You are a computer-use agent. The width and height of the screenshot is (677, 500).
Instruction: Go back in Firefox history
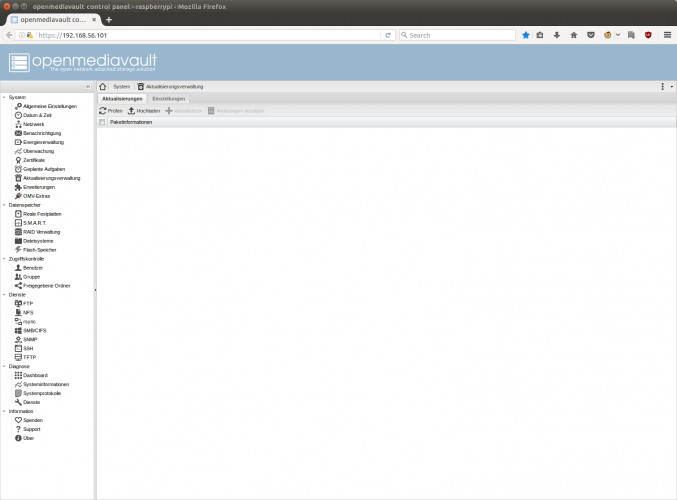point(9,35)
